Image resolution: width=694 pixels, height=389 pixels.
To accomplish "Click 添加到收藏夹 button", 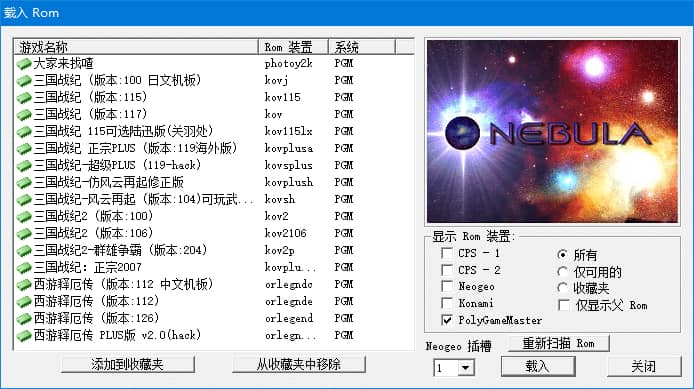I will point(127,364).
